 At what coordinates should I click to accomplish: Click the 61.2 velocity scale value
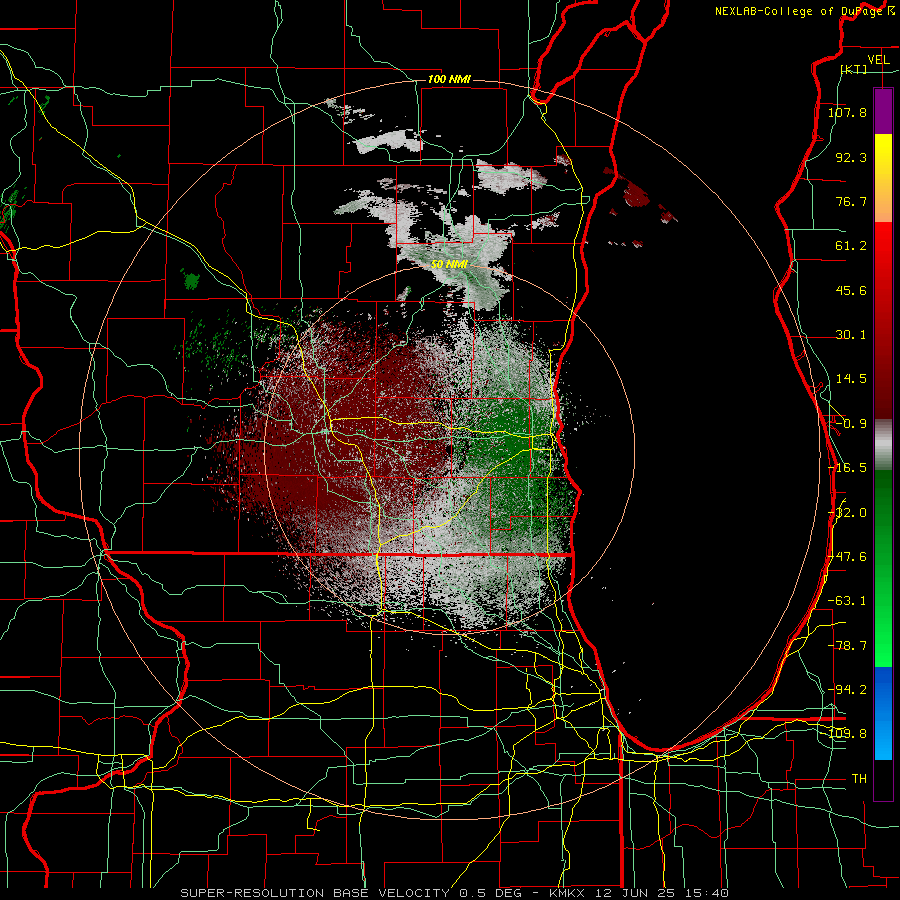coord(851,246)
